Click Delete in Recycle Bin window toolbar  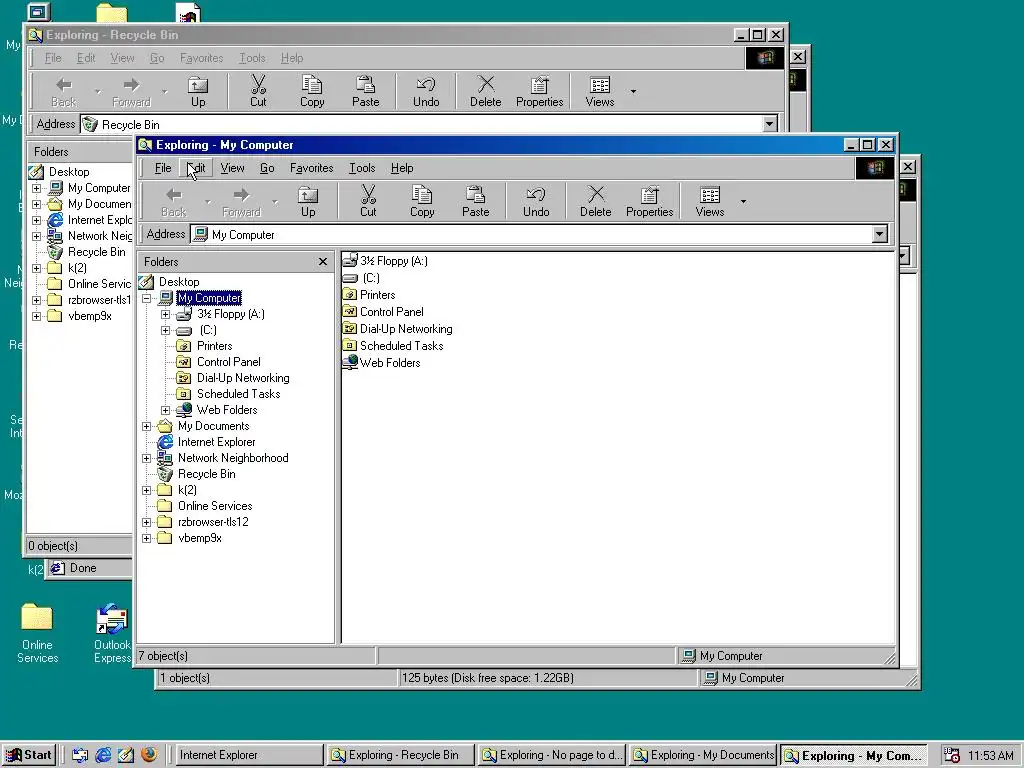click(486, 91)
